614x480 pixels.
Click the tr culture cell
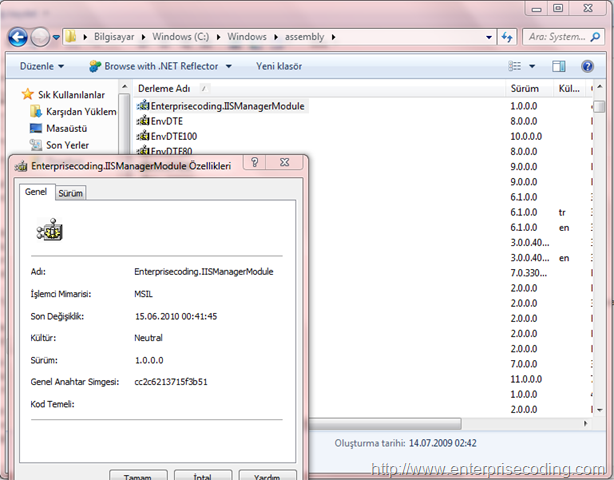(562, 213)
